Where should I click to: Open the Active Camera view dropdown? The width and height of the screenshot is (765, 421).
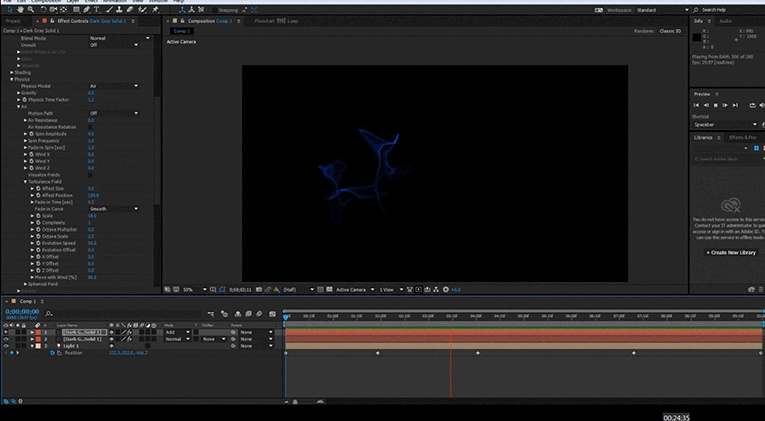[355, 290]
